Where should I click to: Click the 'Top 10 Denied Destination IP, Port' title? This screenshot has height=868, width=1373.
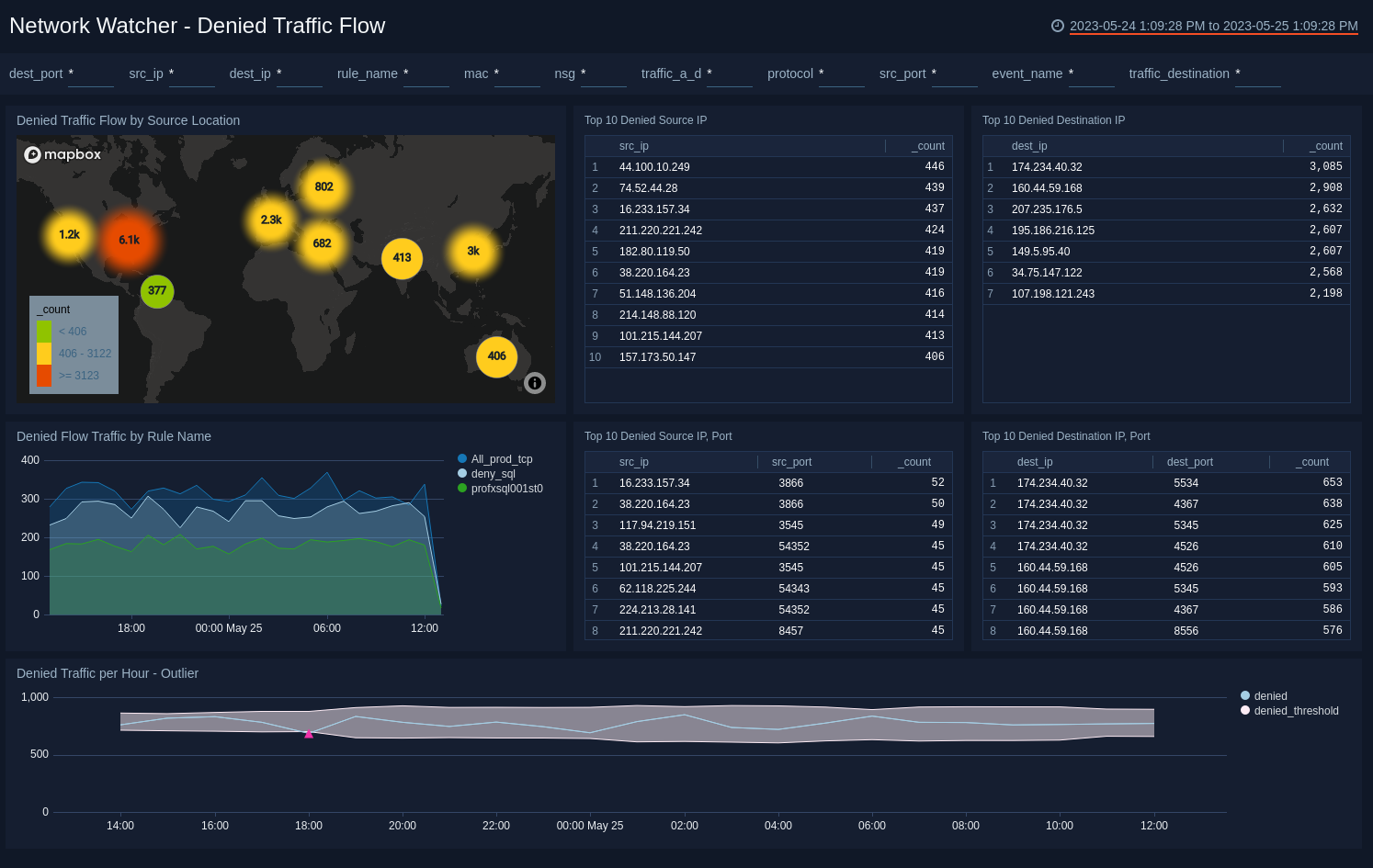(x=1066, y=436)
